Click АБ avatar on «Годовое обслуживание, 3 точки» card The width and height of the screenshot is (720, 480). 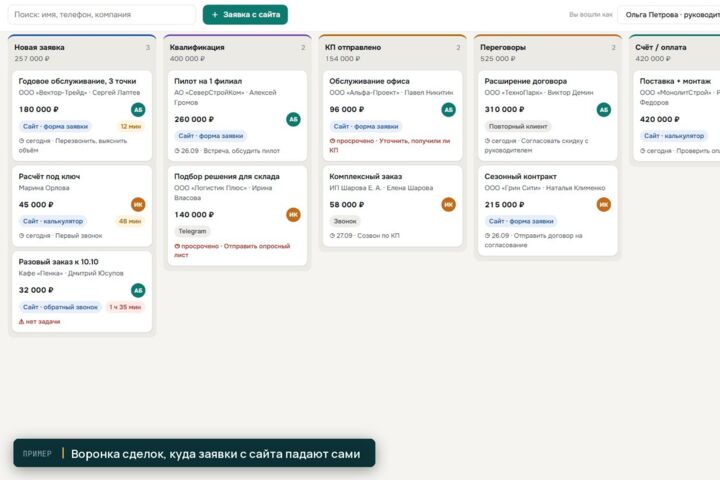138,110
